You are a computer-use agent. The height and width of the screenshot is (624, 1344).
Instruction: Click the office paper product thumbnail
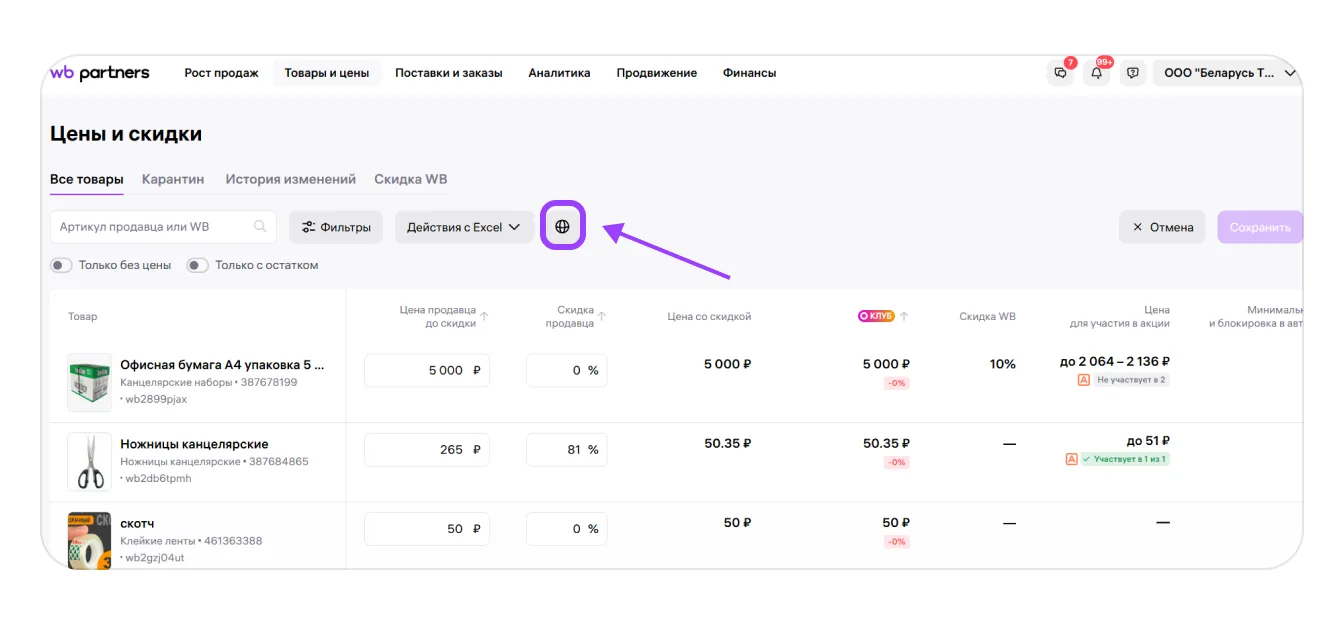click(x=90, y=382)
